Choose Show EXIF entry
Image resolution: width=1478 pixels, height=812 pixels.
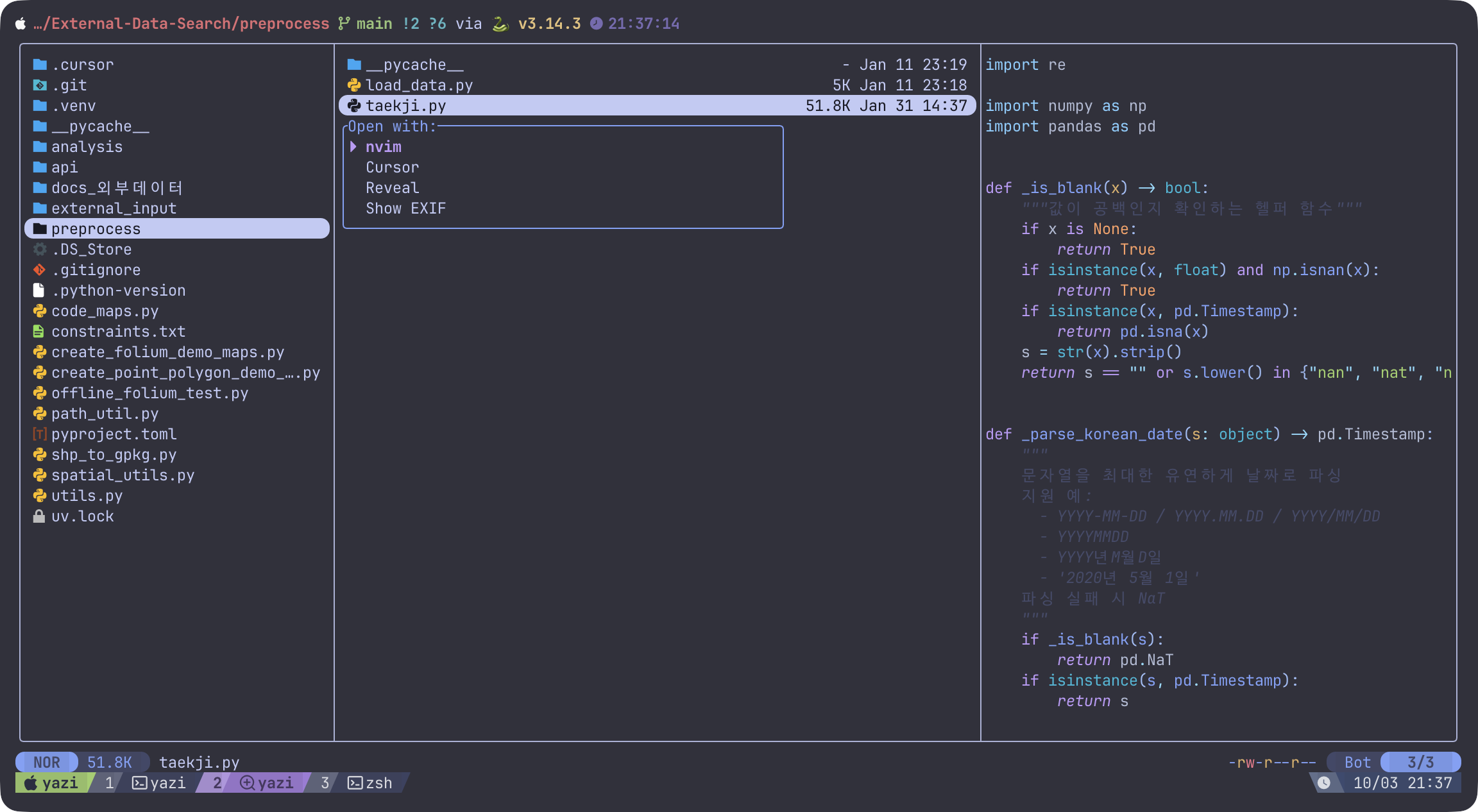pos(405,208)
